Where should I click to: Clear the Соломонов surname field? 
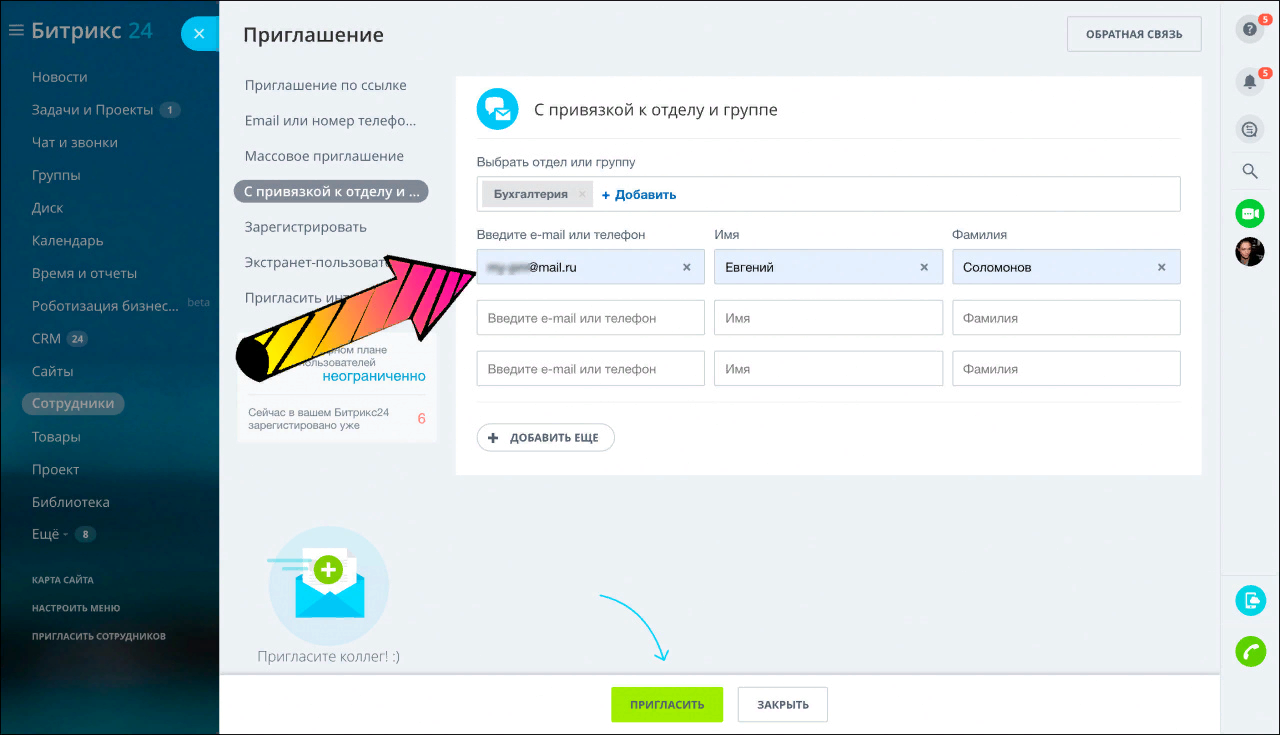coord(1161,267)
